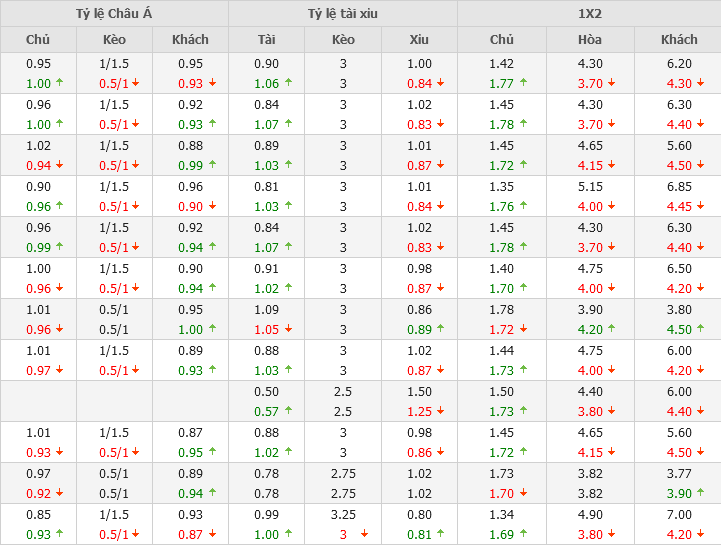The width and height of the screenshot is (721, 545).
Task: Click the 5.15 draw odds value
Action: click(590, 186)
